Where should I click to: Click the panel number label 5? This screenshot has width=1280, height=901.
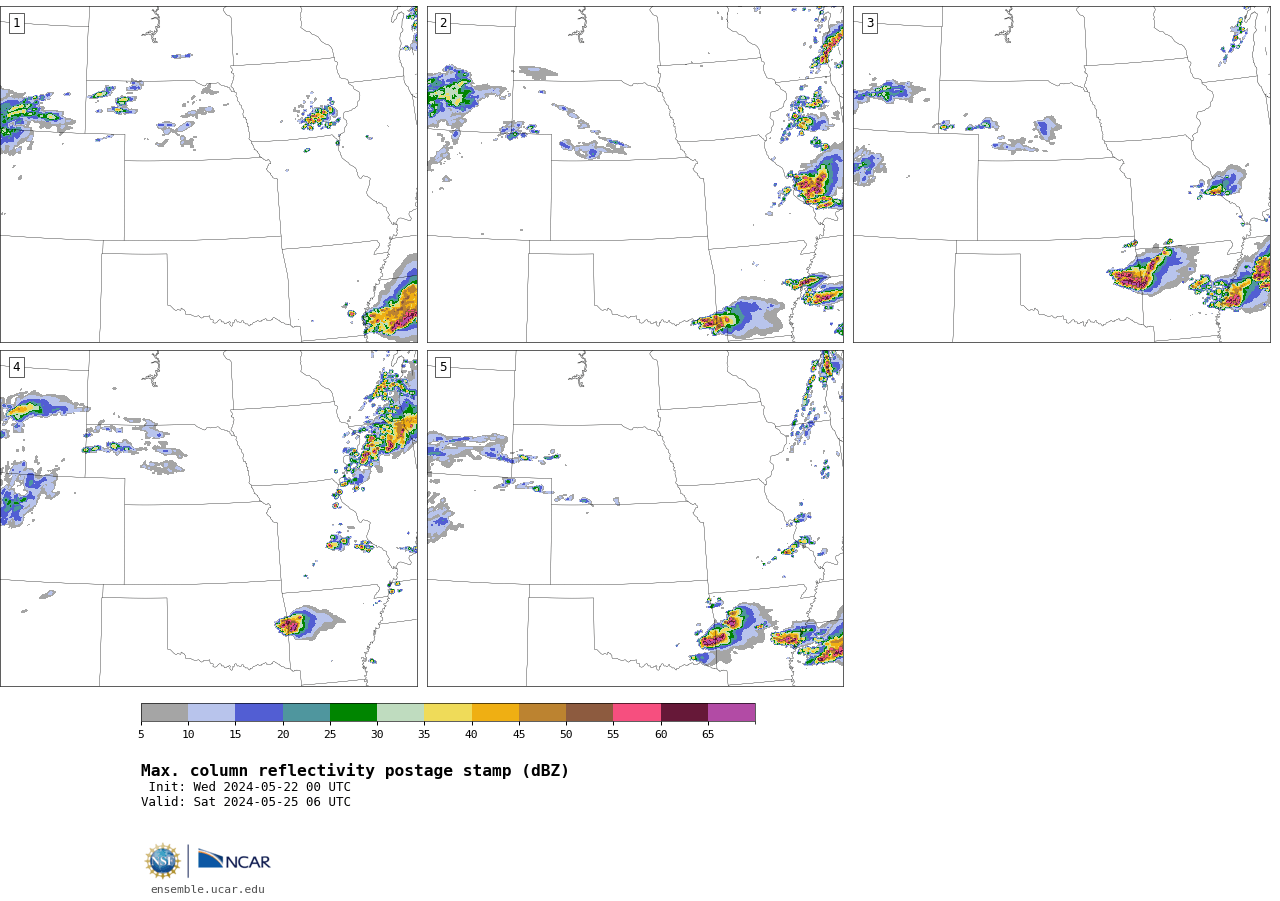(443, 367)
